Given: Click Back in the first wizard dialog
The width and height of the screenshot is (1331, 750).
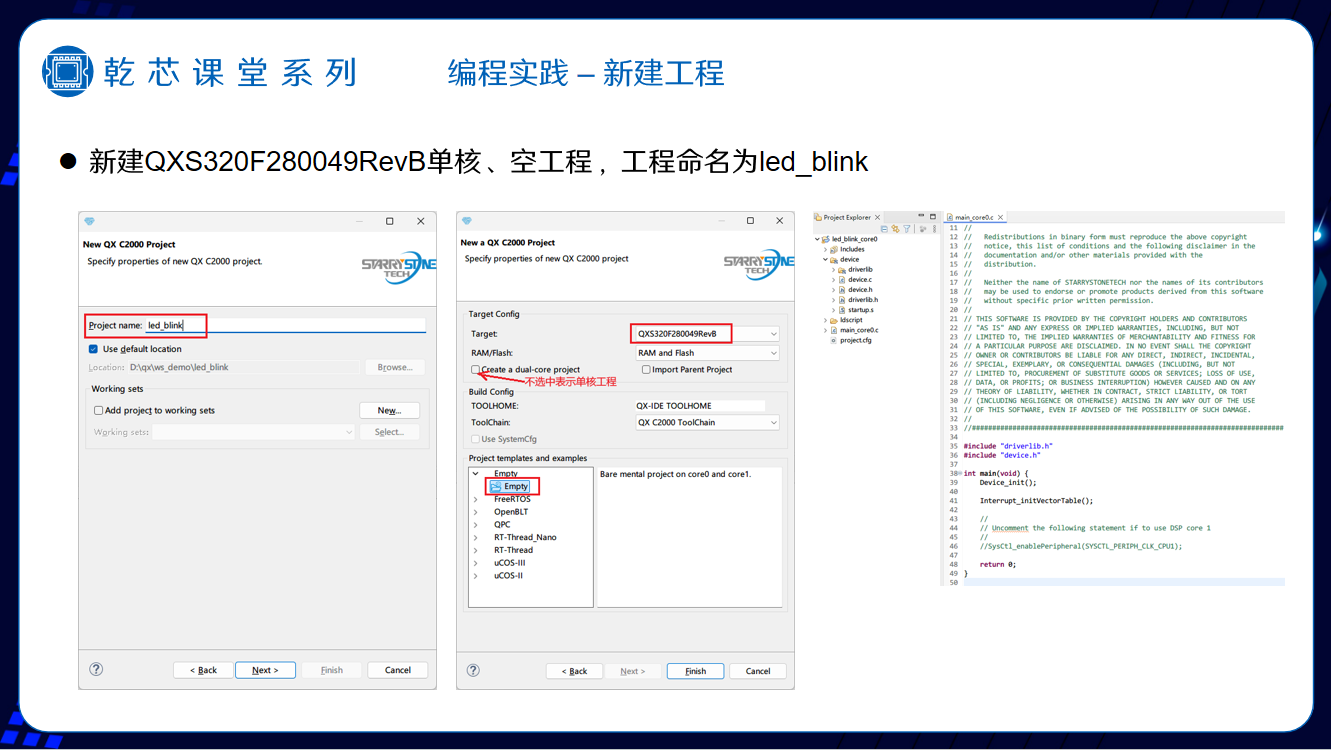Looking at the screenshot, I should (x=203, y=670).
